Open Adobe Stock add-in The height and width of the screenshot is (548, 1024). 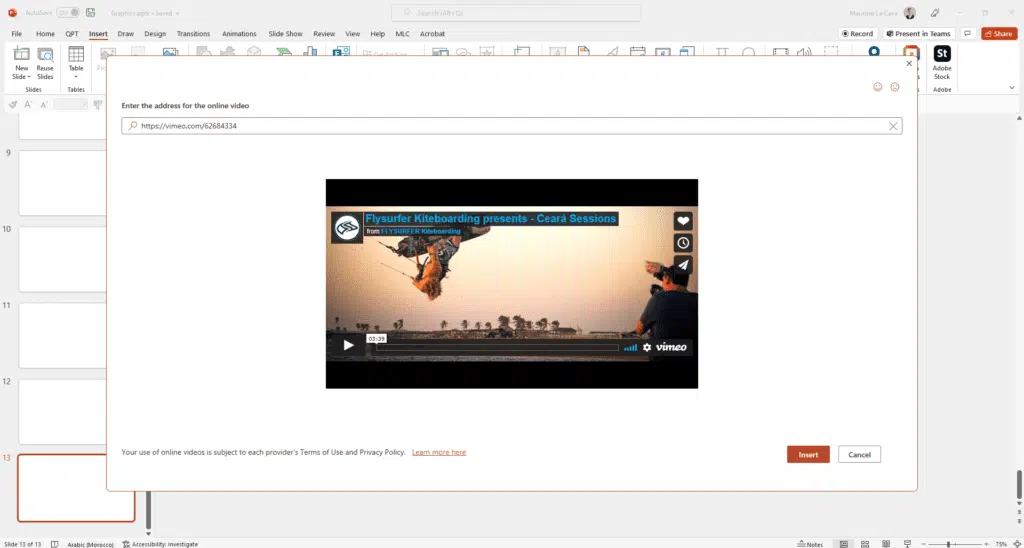click(941, 61)
